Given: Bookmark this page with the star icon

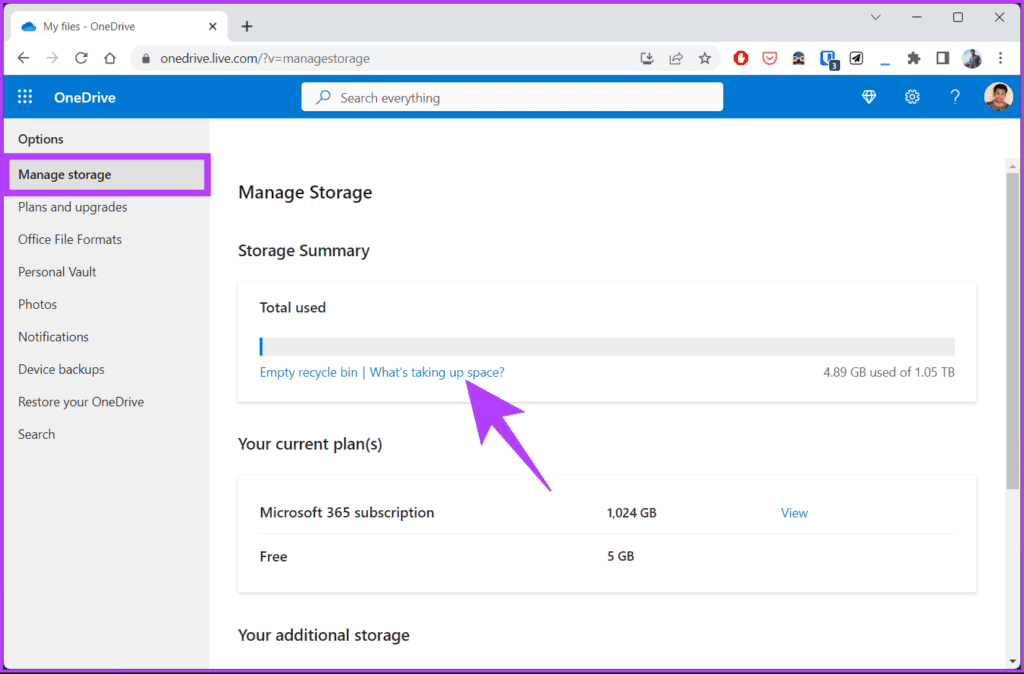Looking at the screenshot, I should click(705, 58).
